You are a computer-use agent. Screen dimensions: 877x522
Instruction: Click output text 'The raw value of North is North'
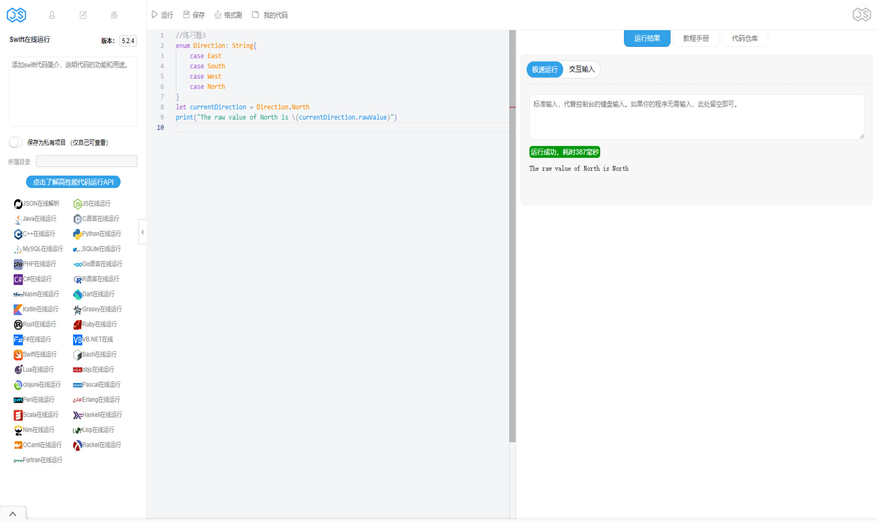(x=579, y=168)
